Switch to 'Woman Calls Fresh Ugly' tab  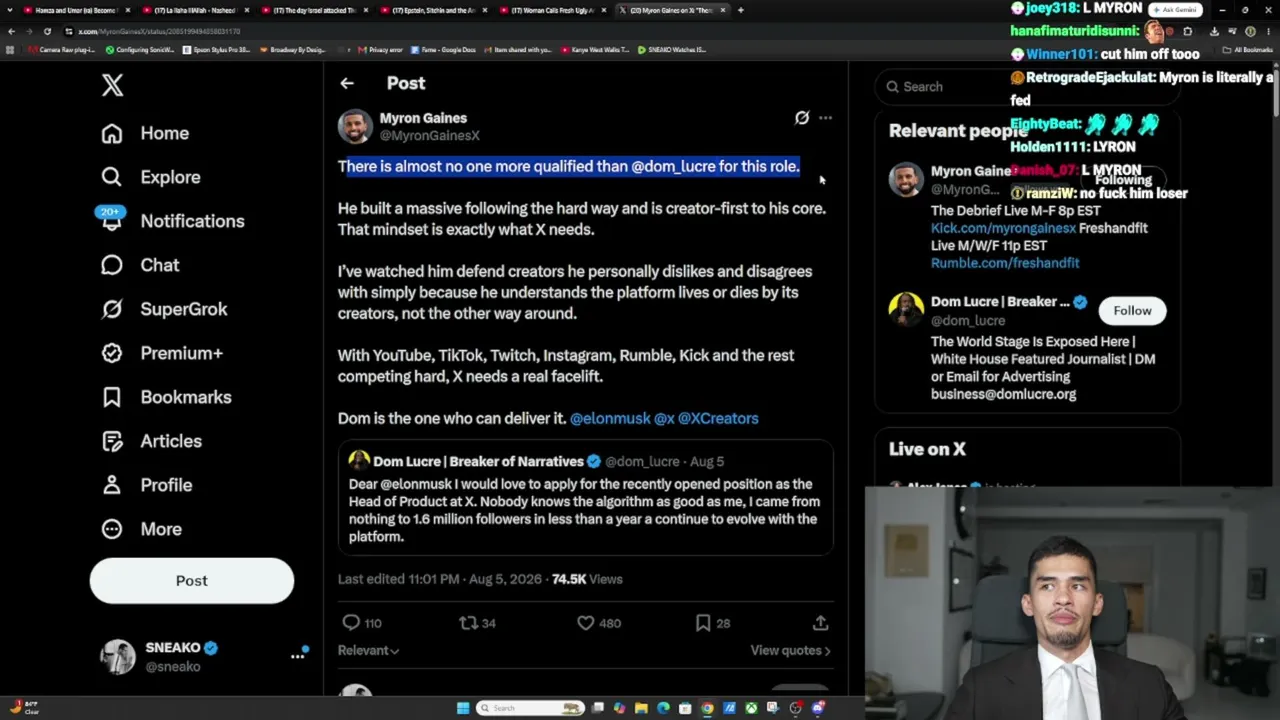553,10
